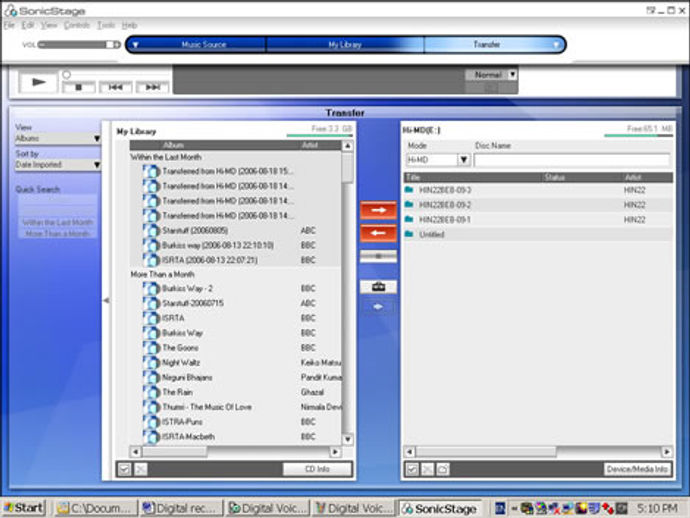
Task: Stop playback with the stop button
Action: click(79, 88)
